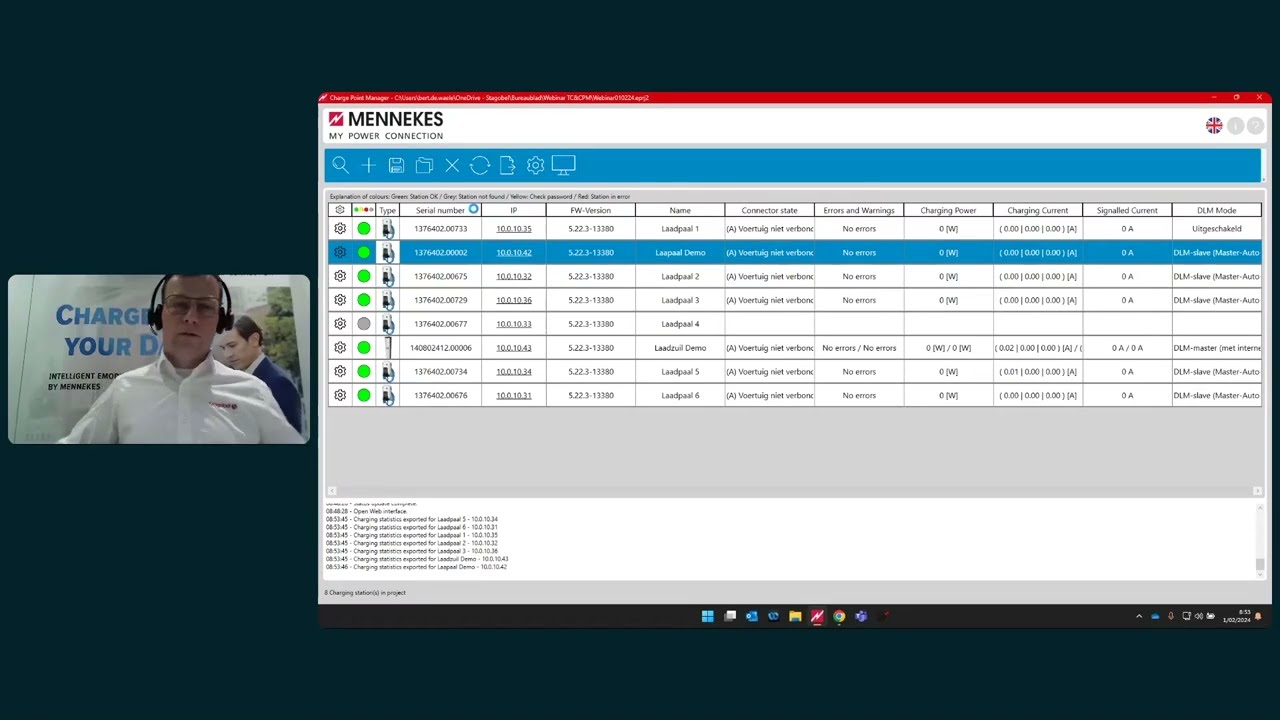Sort by Connector state column header
Image resolution: width=1280 pixels, height=720 pixels.
pos(769,211)
